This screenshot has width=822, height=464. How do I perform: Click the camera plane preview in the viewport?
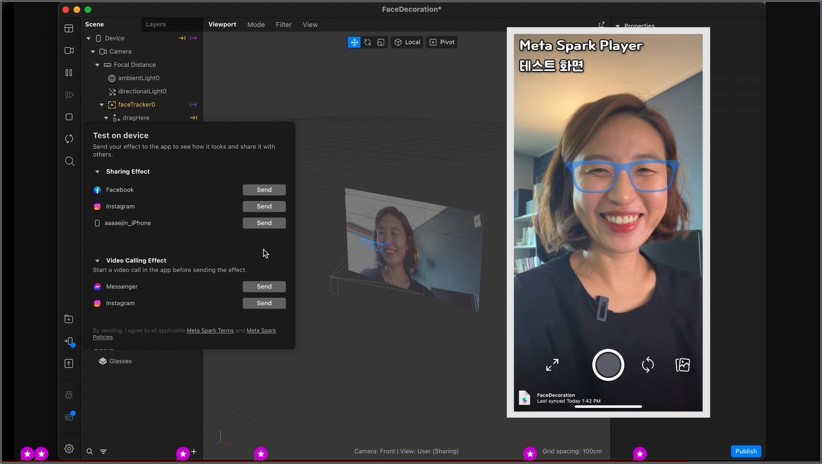click(413, 249)
